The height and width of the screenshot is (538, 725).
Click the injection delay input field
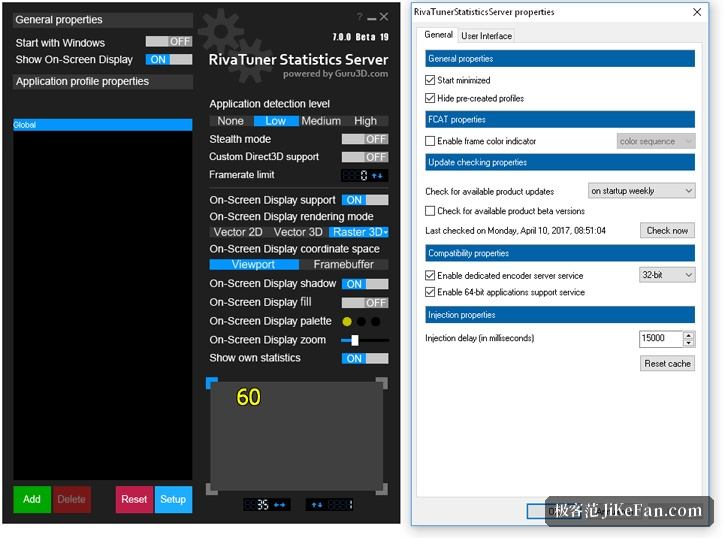point(661,338)
